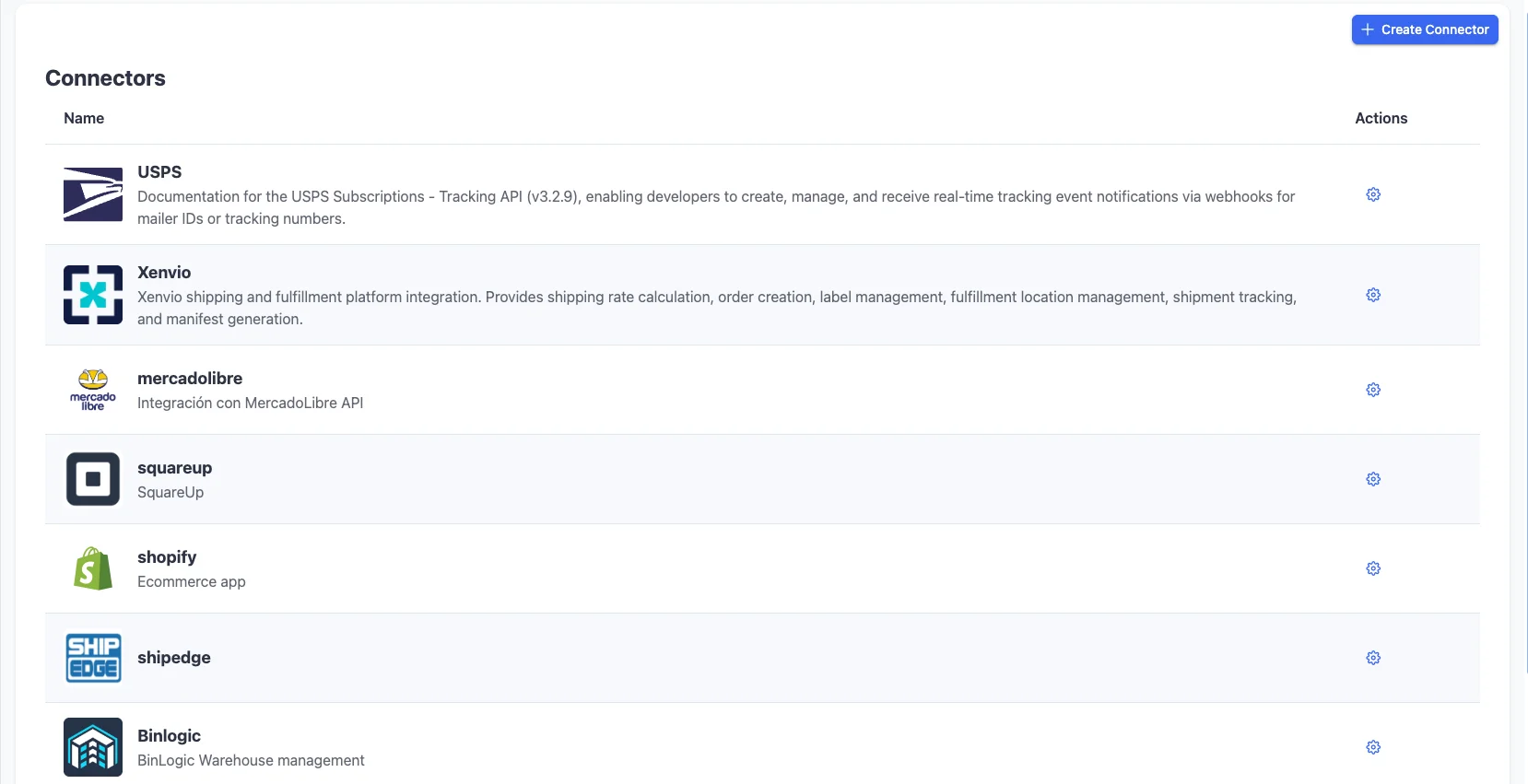Open settings gear for Xenvio connector
This screenshot has width=1528, height=784.
click(1373, 295)
